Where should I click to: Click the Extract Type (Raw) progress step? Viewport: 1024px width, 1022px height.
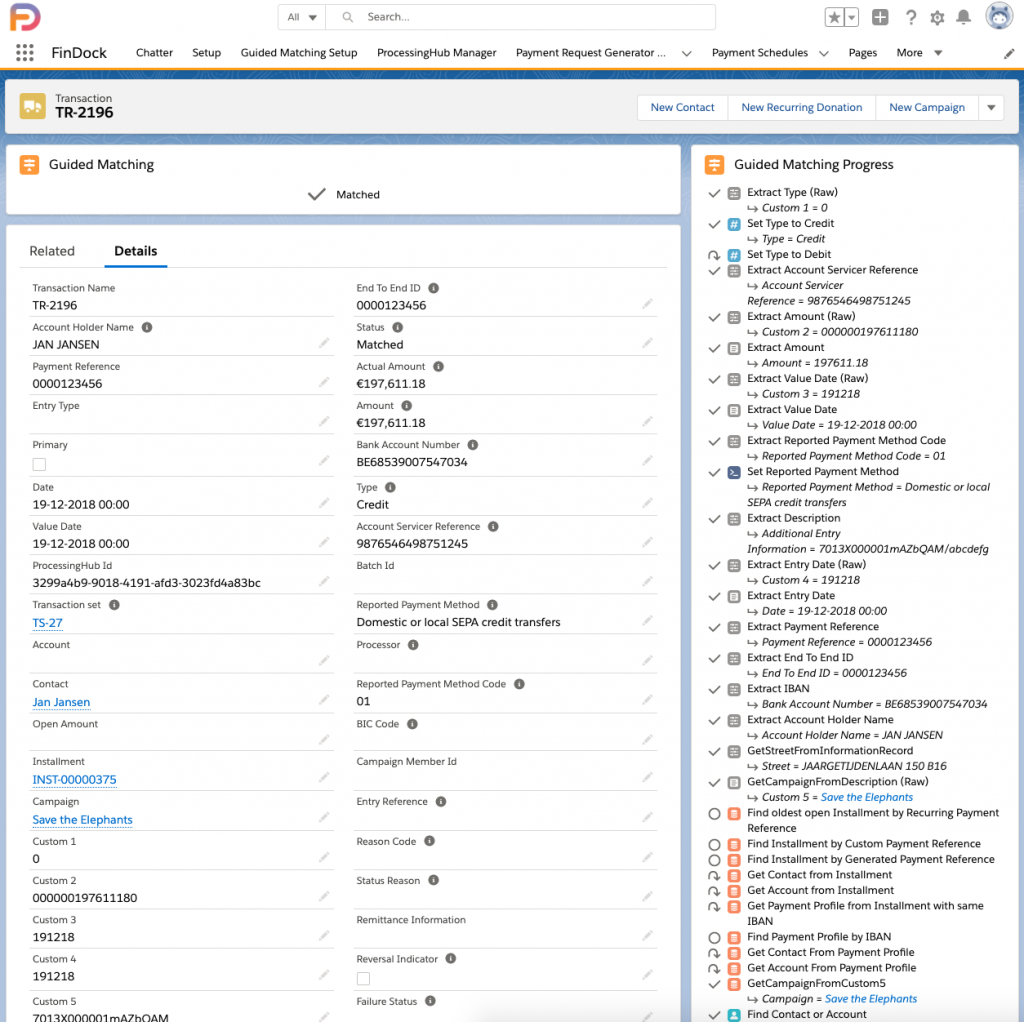pyautogui.click(x=792, y=193)
